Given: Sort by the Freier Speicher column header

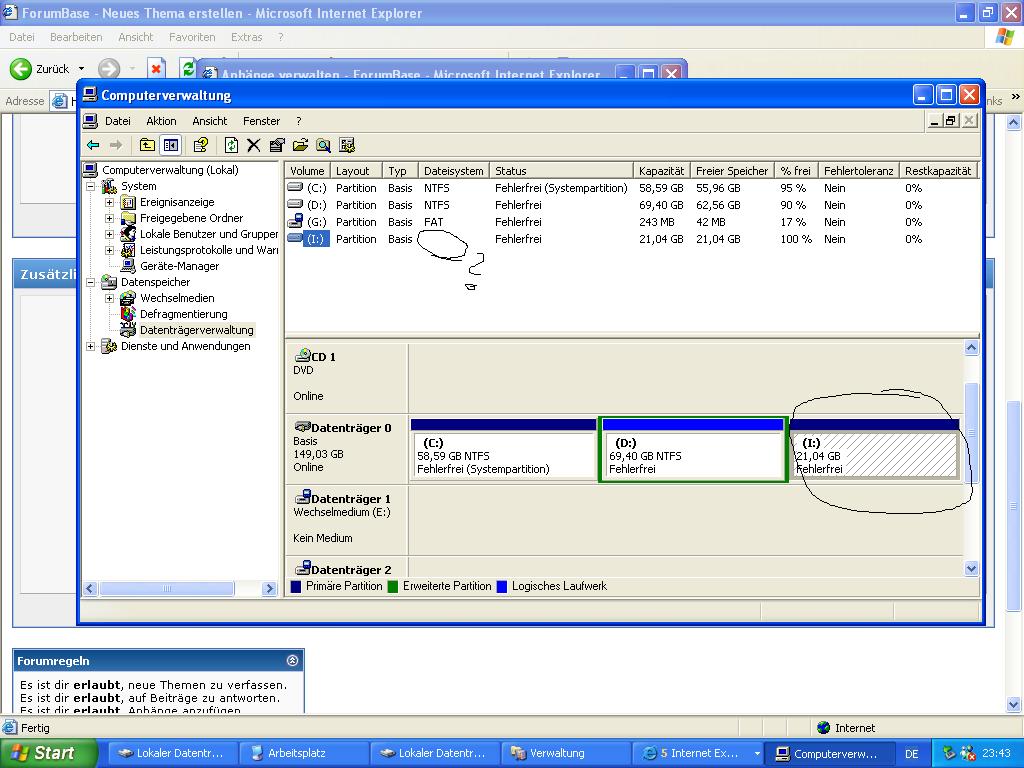Looking at the screenshot, I should point(731,171).
